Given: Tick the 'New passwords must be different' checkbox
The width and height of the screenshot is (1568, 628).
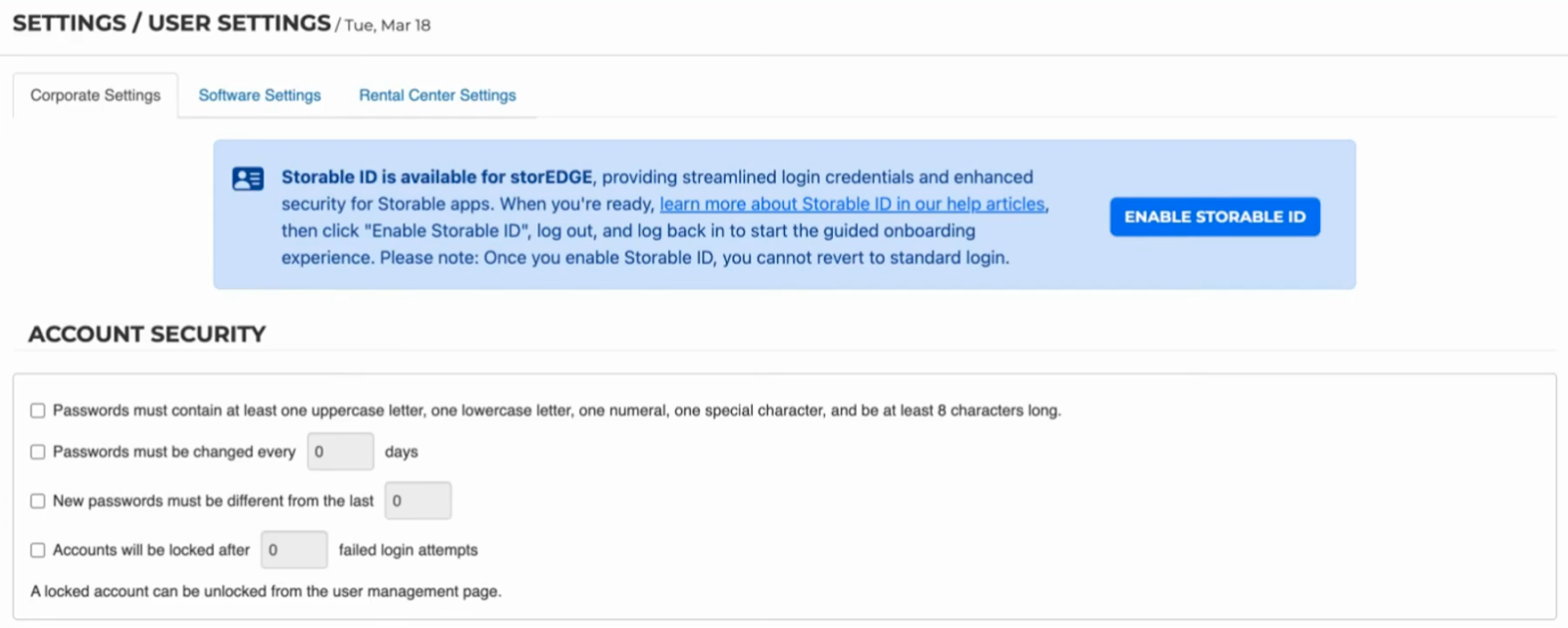Looking at the screenshot, I should click(x=38, y=501).
